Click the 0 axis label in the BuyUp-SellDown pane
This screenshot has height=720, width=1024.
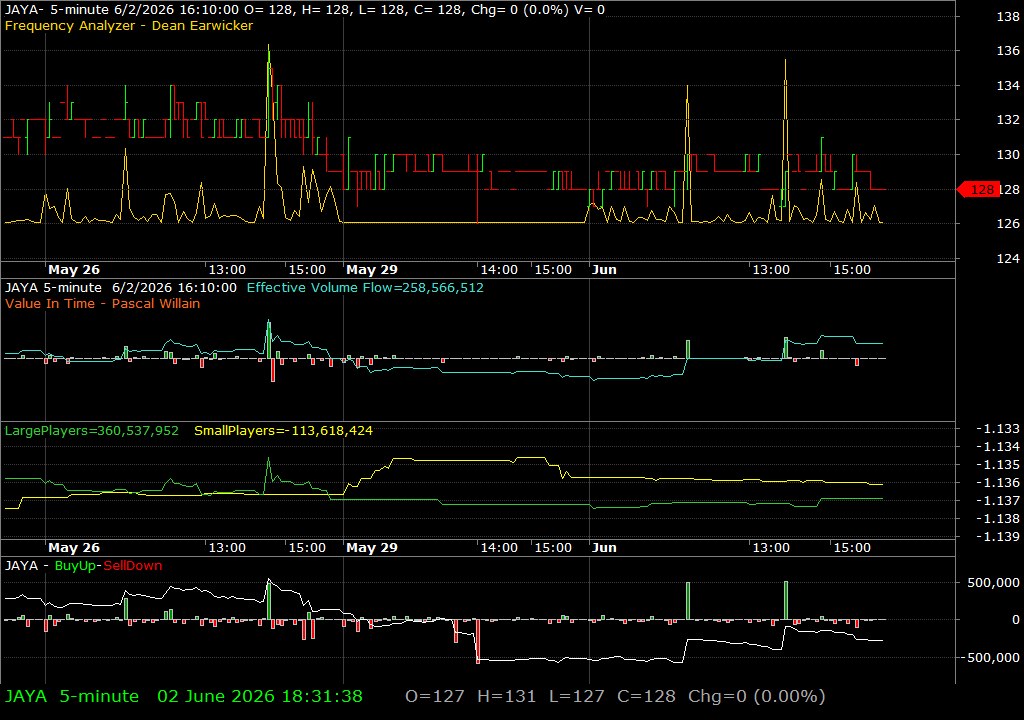[1016, 620]
